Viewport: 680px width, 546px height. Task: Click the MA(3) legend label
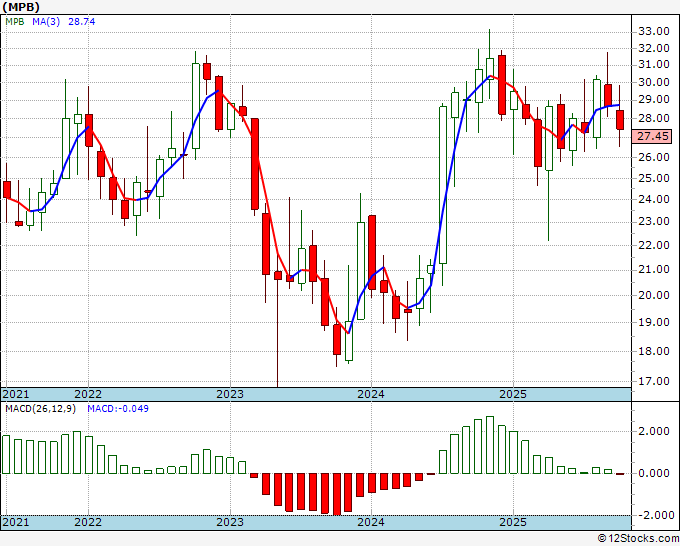coord(46,22)
